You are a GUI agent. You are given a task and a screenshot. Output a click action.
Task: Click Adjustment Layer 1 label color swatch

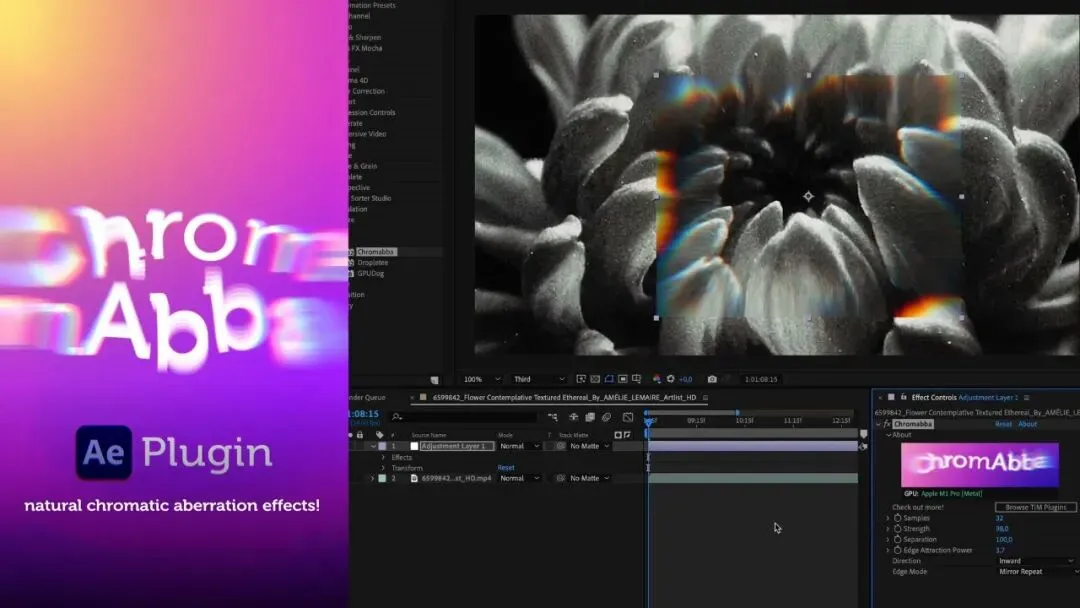coord(382,446)
